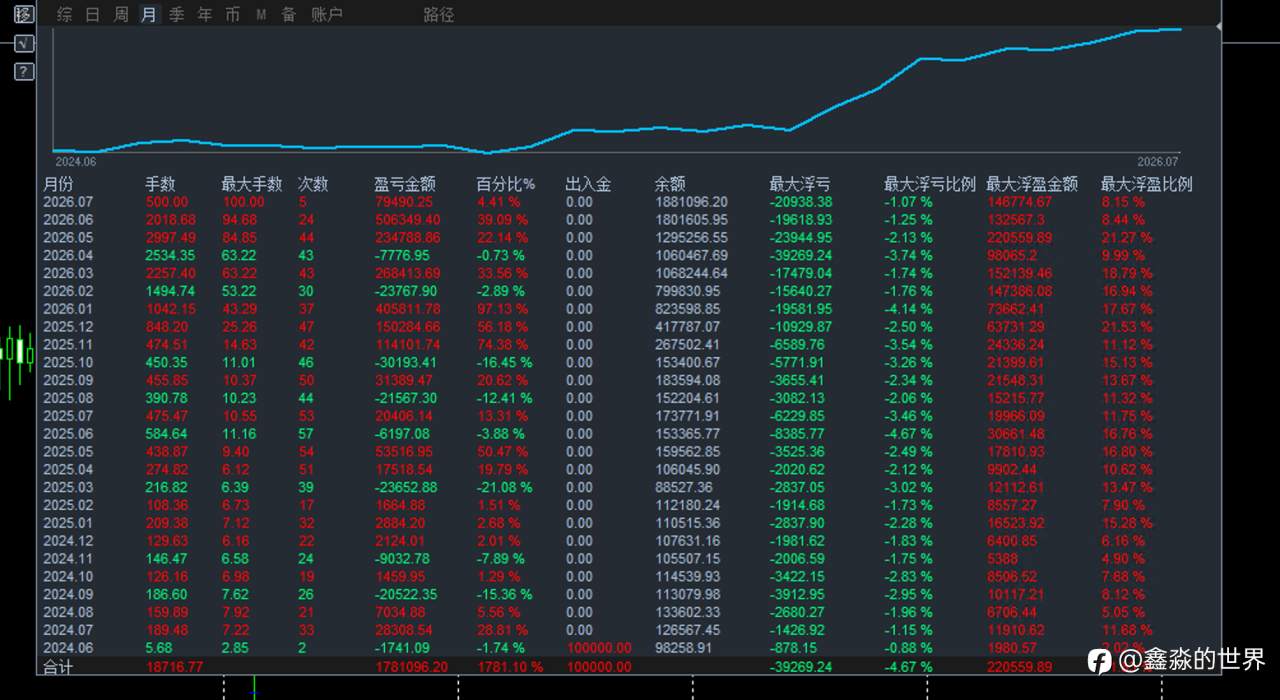Select the 2025.01 month row
The height and width of the screenshot is (700, 1280).
[x=620, y=523]
